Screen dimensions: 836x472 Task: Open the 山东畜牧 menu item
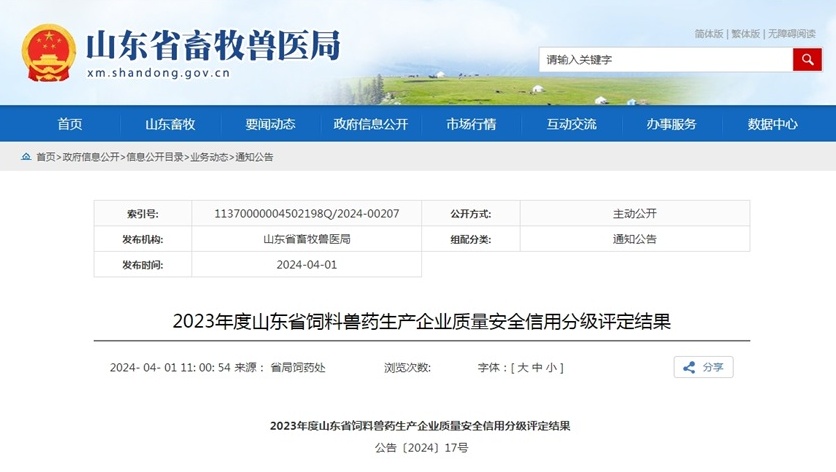pyautogui.click(x=170, y=124)
